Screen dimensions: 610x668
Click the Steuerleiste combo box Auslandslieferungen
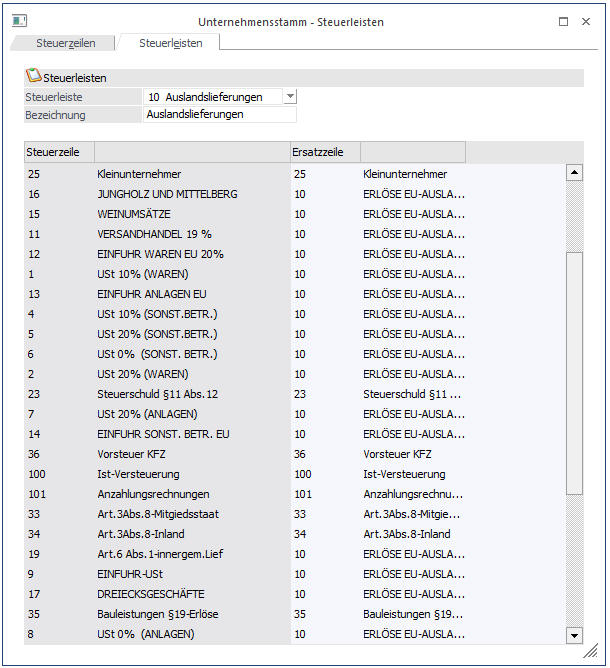click(x=212, y=97)
